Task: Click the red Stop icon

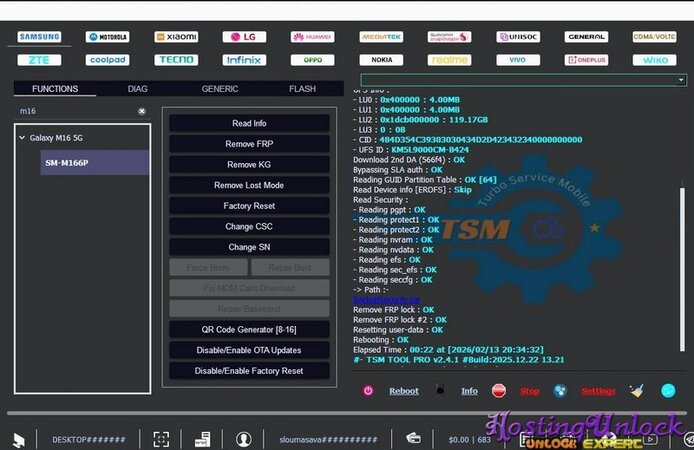Action: 499,391
